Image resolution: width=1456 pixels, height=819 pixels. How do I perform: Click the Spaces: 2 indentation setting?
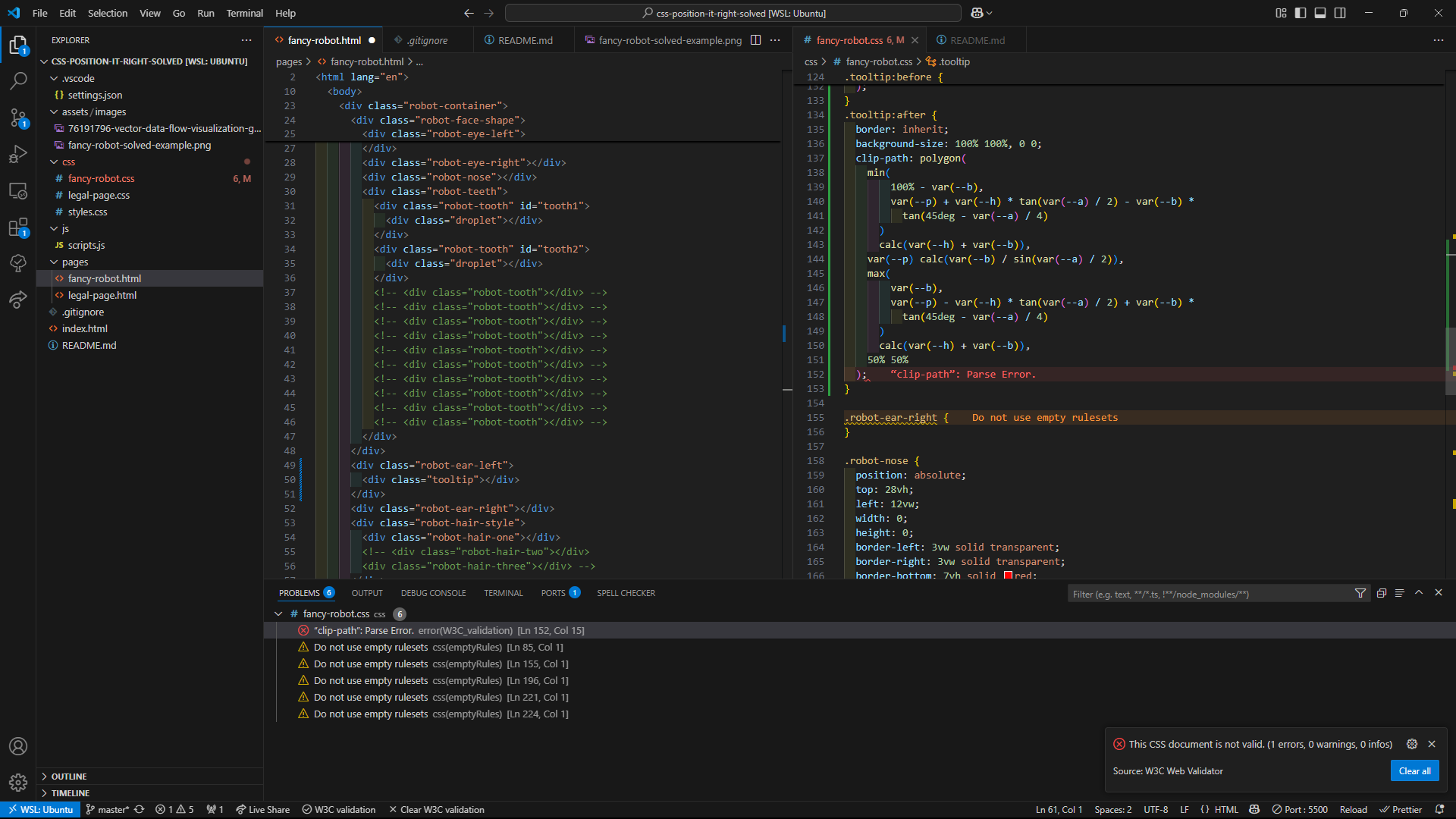[x=1112, y=810]
